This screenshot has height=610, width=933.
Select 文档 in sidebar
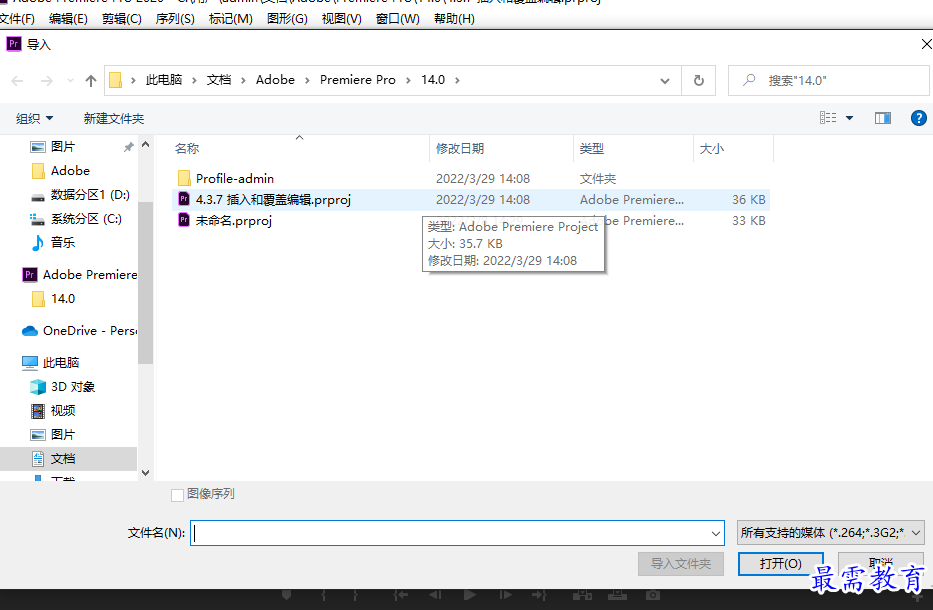[68, 459]
